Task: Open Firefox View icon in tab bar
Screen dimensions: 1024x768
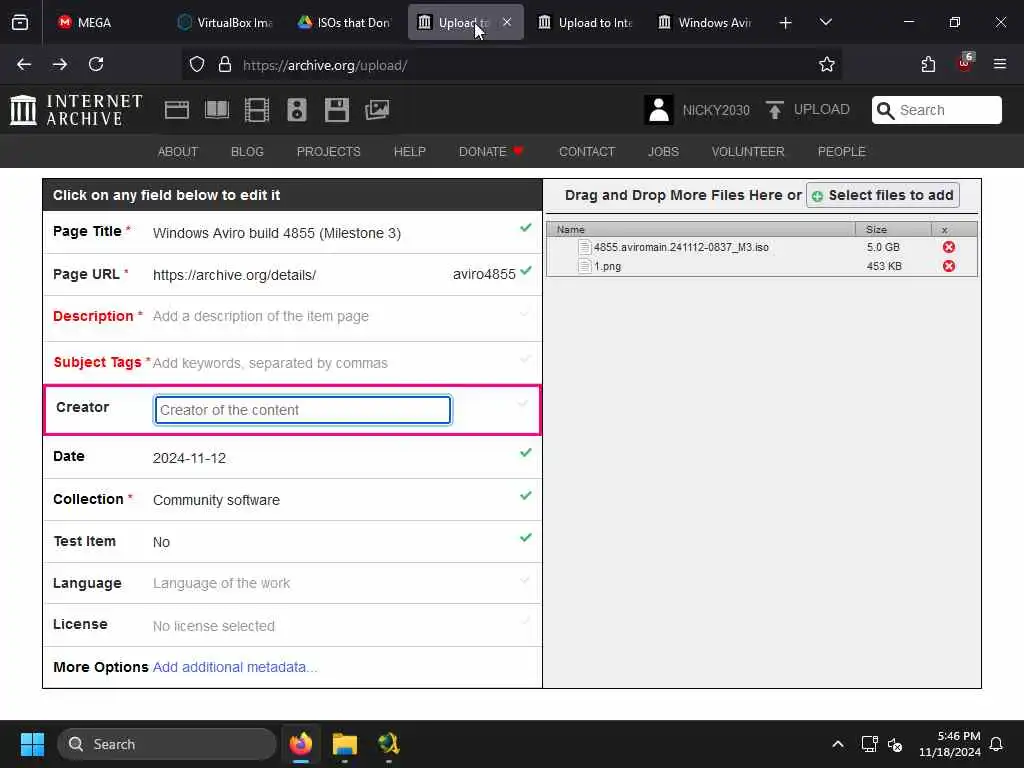Action: (20, 23)
